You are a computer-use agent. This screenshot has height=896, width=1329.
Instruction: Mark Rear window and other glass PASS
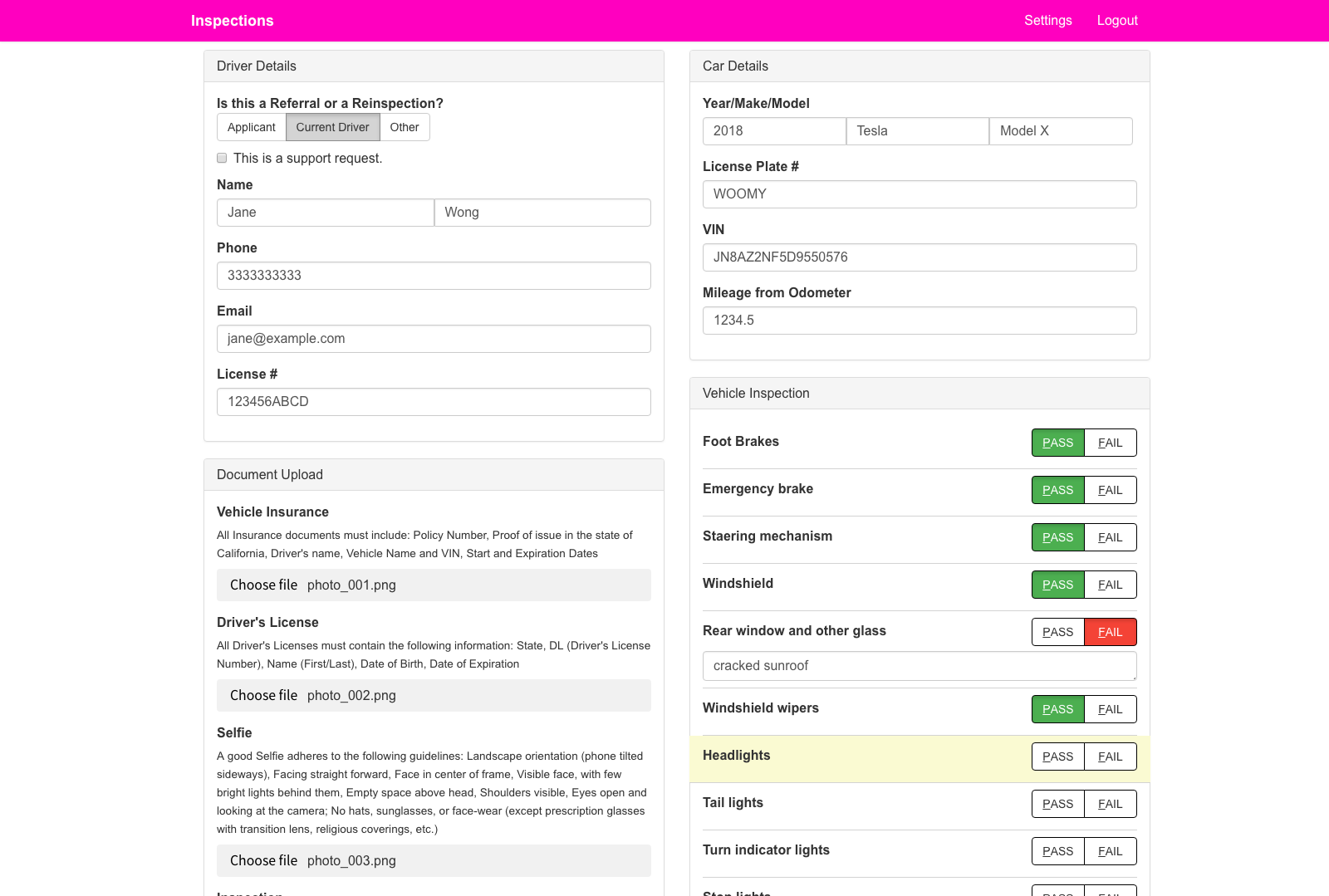click(1057, 632)
